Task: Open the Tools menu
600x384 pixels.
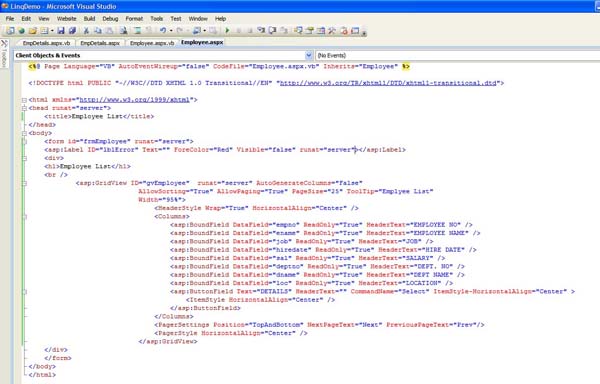Action: pyautogui.click(x=156, y=18)
